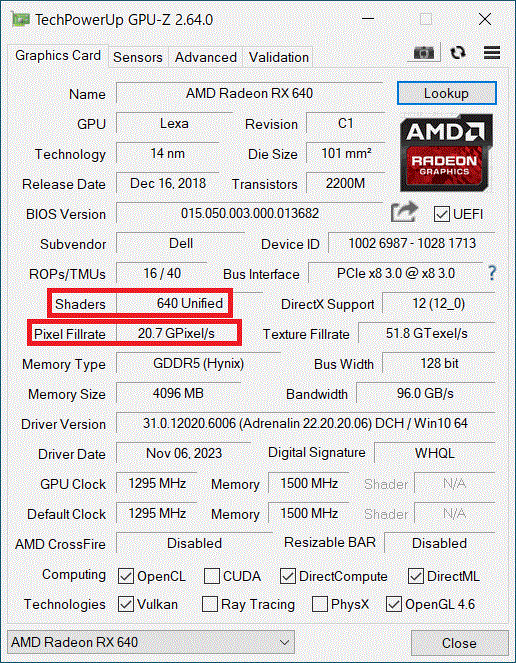This screenshot has height=663, width=516.
Task: Click the refresh arrows icon
Action: point(458,53)
